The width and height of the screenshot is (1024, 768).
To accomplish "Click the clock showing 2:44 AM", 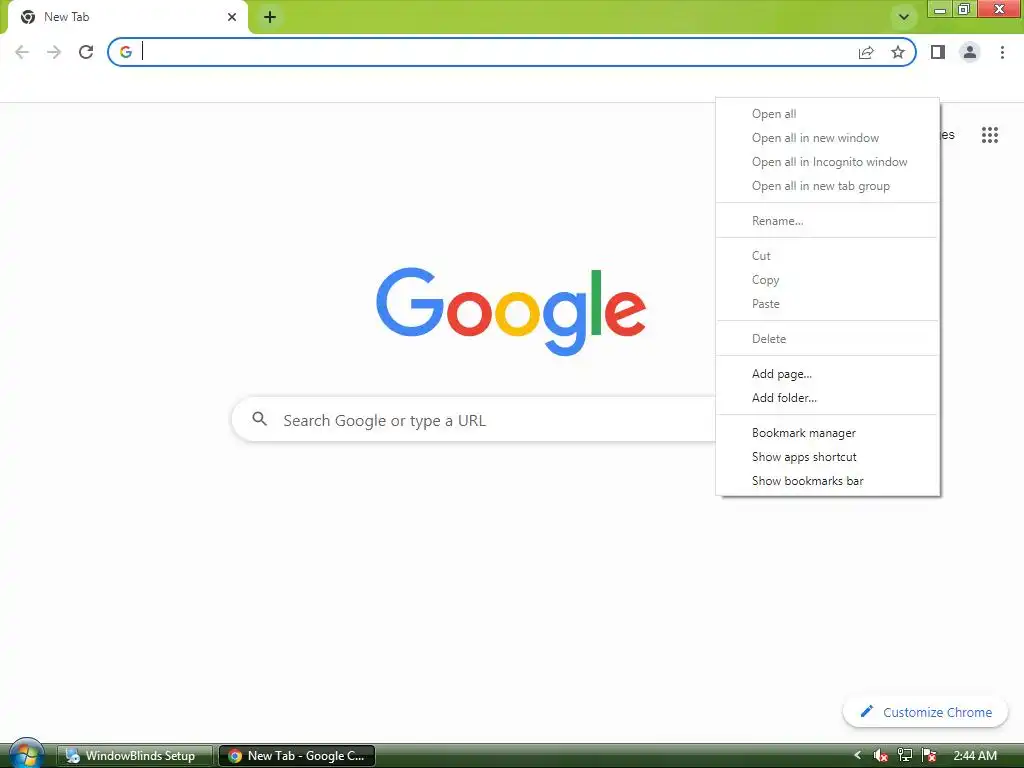I will pos(975,756).
